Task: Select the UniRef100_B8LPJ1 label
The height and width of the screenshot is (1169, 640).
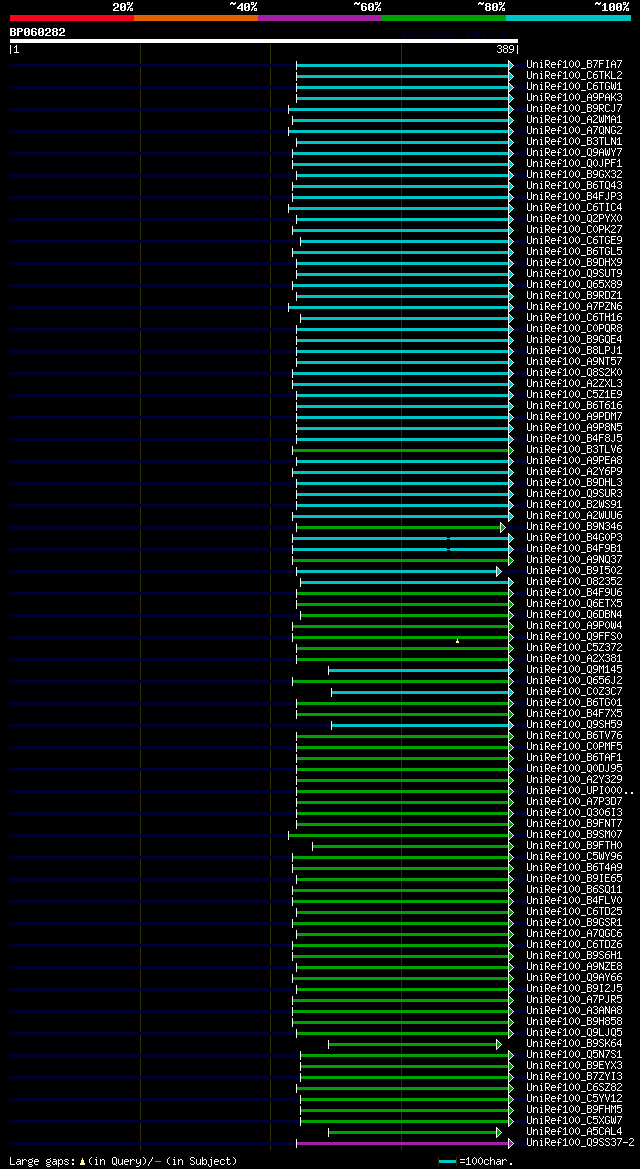Action: click(x=574, y=350)
